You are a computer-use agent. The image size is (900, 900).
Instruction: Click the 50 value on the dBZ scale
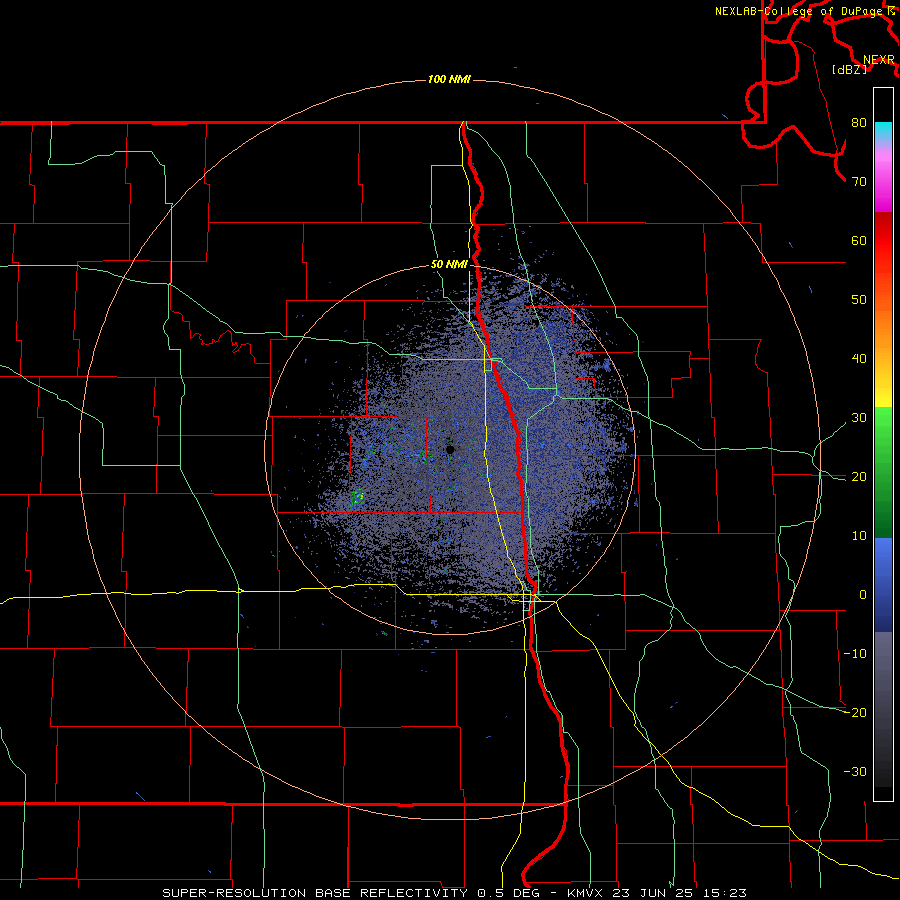859,300
